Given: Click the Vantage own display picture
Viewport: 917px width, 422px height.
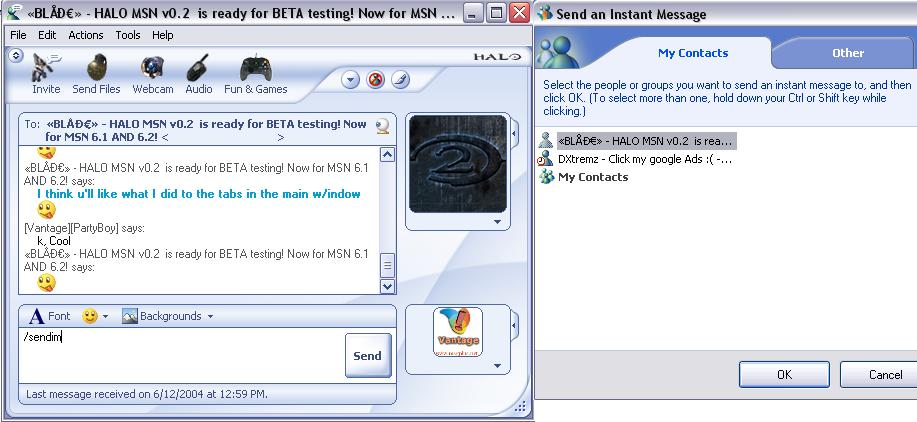Looking at the screenshot, I should 458,331.
